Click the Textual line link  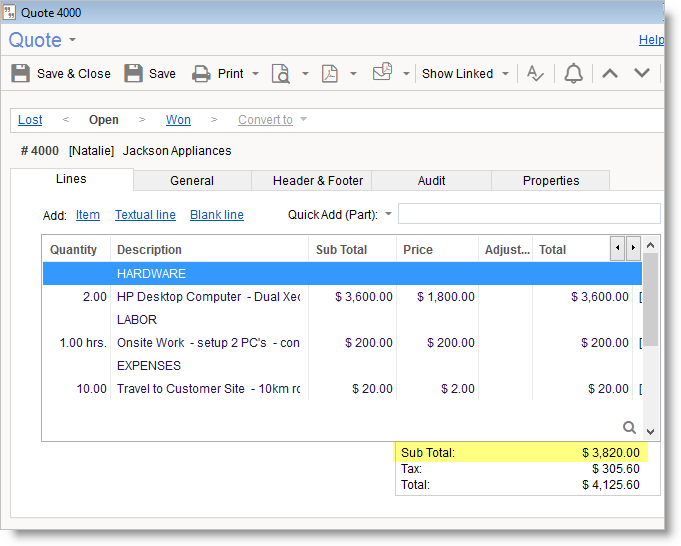[x=145, y=215]
